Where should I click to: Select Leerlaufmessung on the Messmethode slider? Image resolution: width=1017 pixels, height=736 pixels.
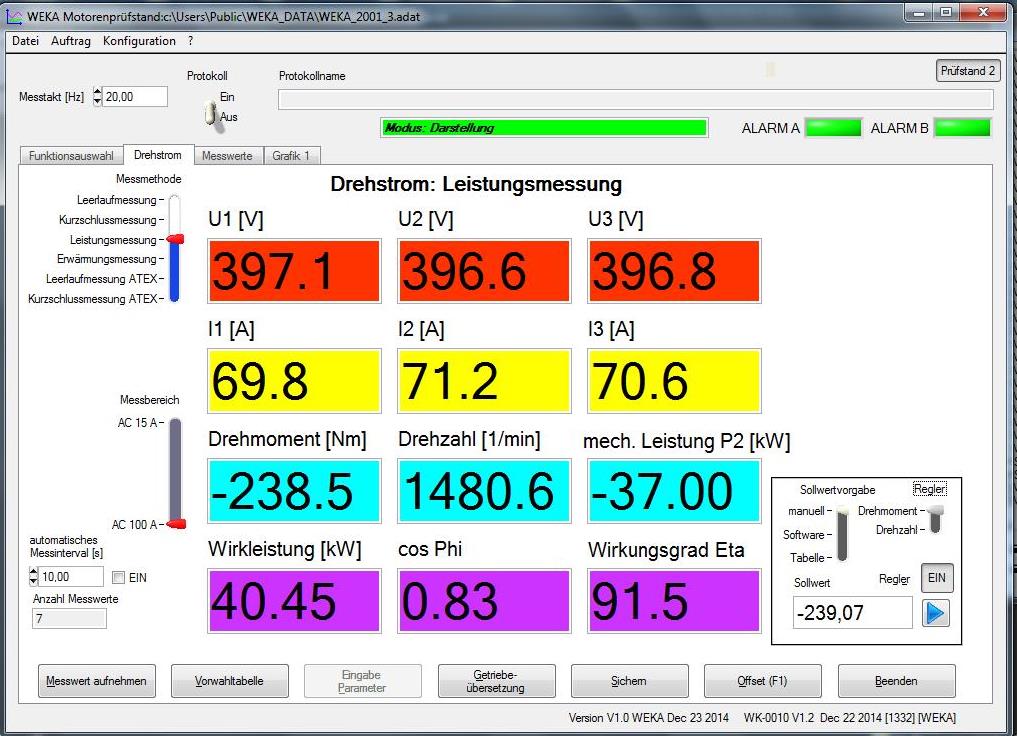(174, 201)
